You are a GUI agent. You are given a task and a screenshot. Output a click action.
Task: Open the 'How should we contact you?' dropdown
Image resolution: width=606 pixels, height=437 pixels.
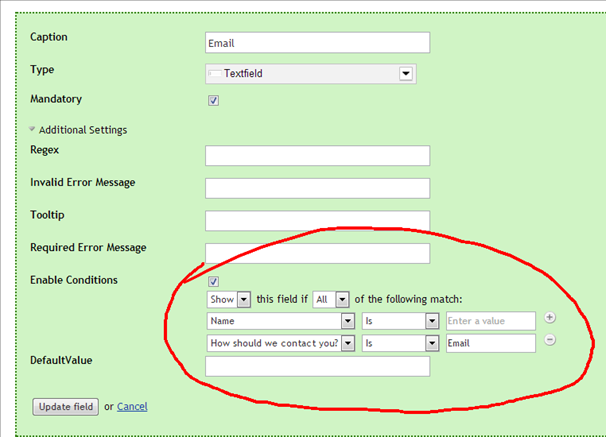coord(281,343)
